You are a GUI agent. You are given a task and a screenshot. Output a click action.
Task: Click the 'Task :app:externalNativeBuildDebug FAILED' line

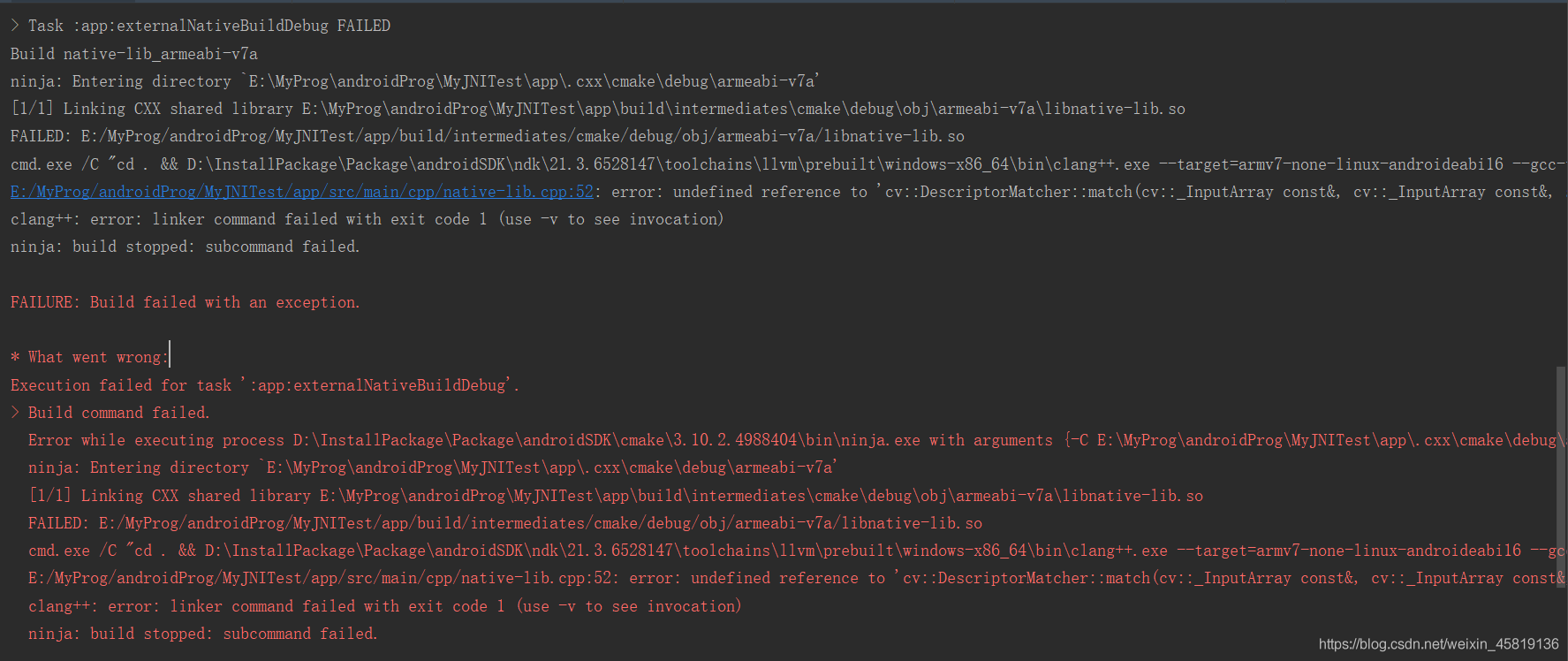201,26
